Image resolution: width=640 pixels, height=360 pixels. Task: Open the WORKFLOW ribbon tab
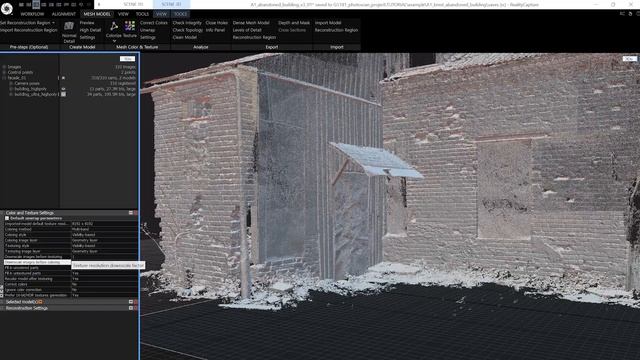click(32, 14)
